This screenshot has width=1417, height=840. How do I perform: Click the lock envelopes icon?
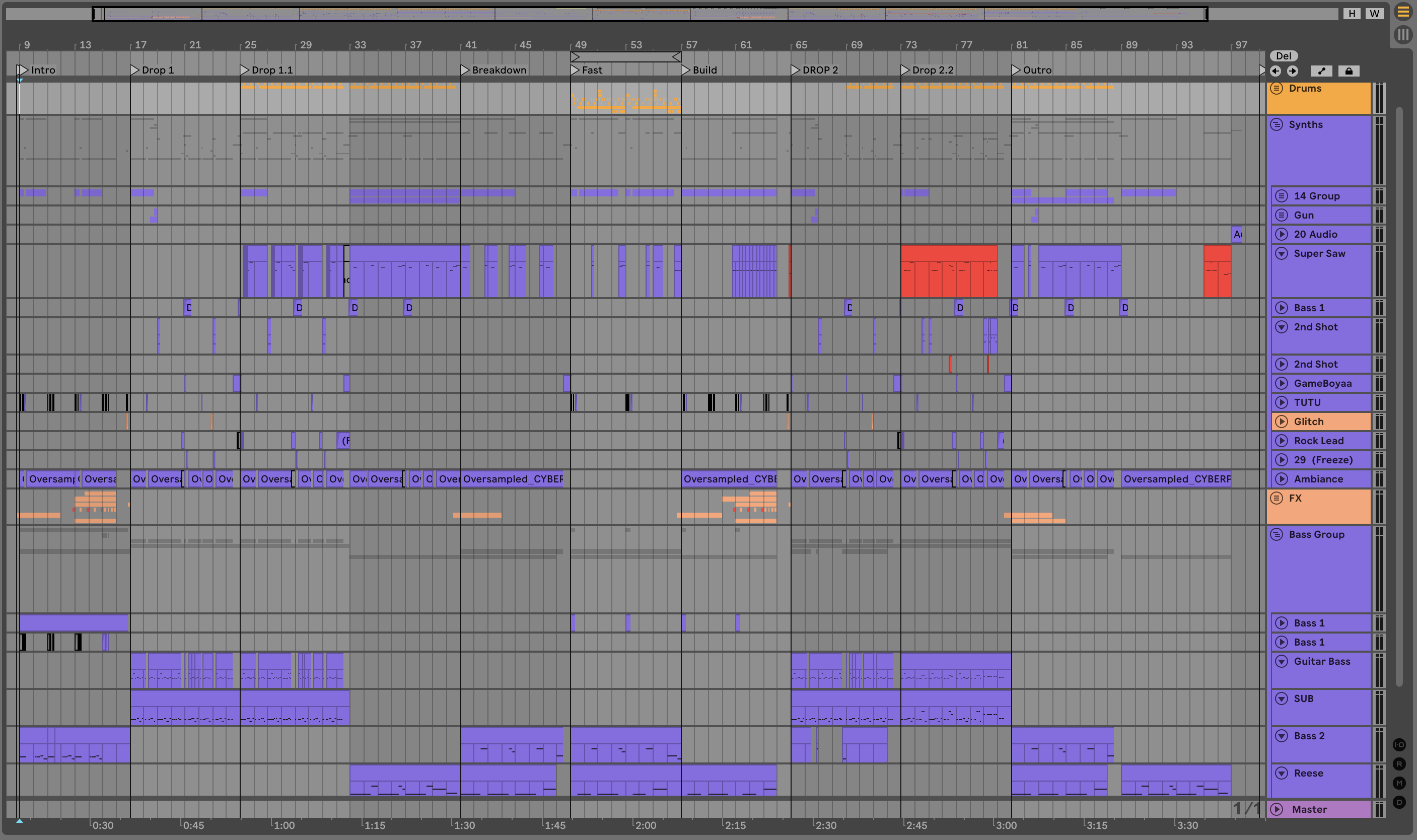click(x=1349, y=71)
